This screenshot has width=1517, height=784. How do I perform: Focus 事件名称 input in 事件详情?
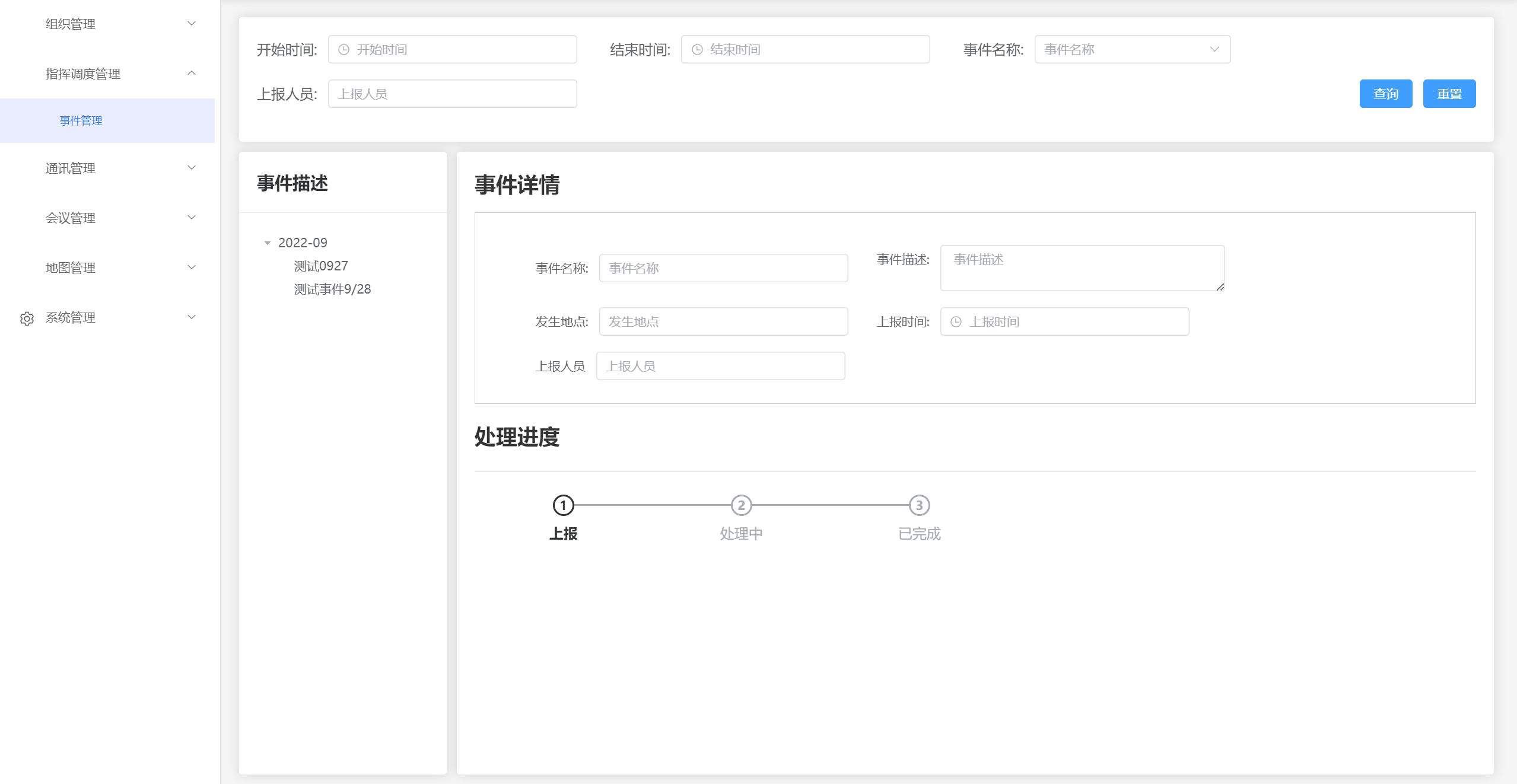click(x=723, y=268)
